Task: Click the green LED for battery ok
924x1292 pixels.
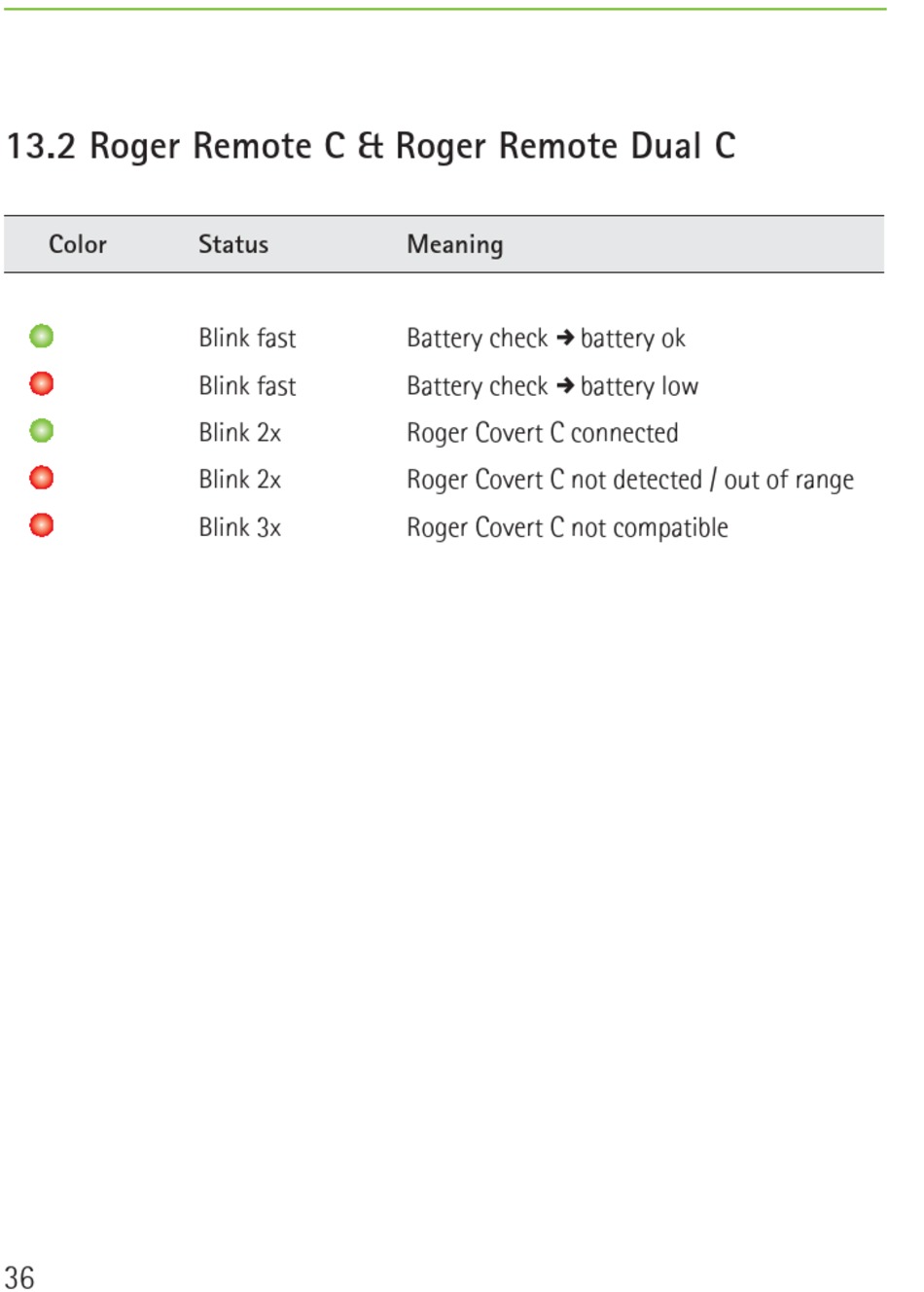Action: [42, 337]
